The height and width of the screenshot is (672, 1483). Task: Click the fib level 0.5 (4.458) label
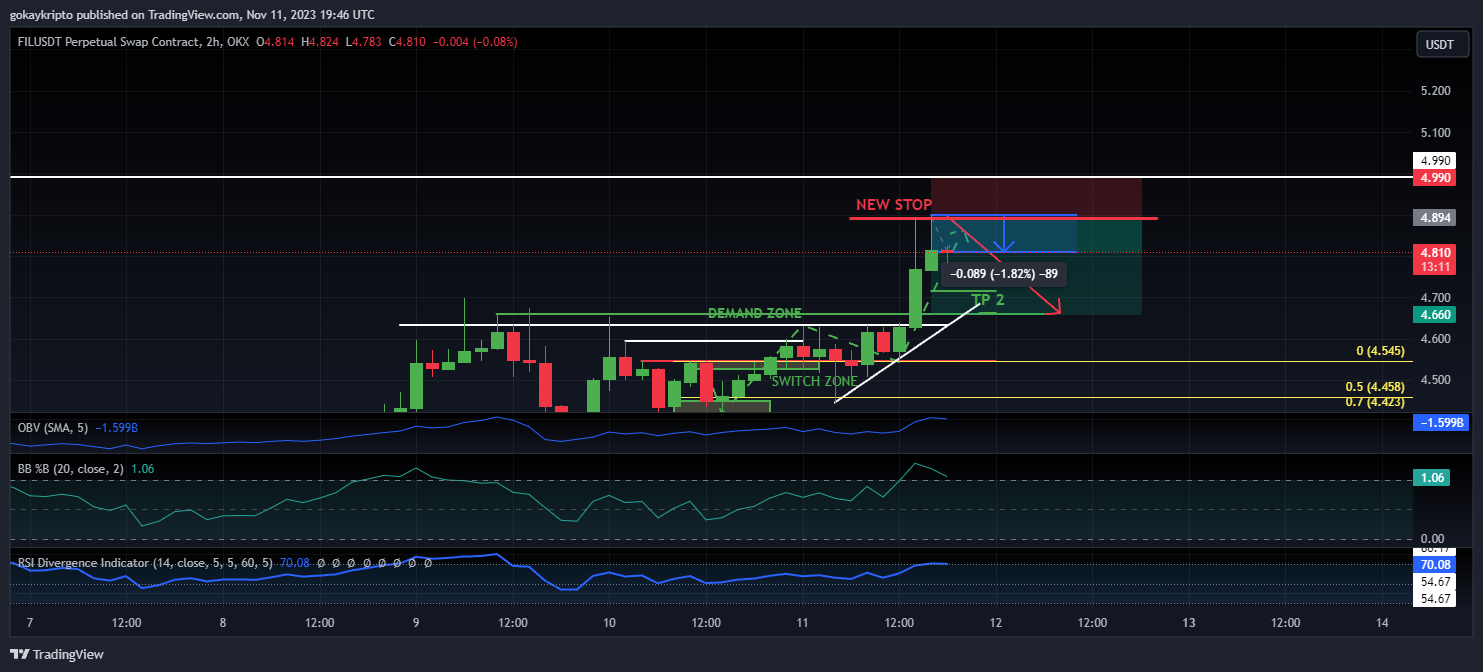(1375, 387)
